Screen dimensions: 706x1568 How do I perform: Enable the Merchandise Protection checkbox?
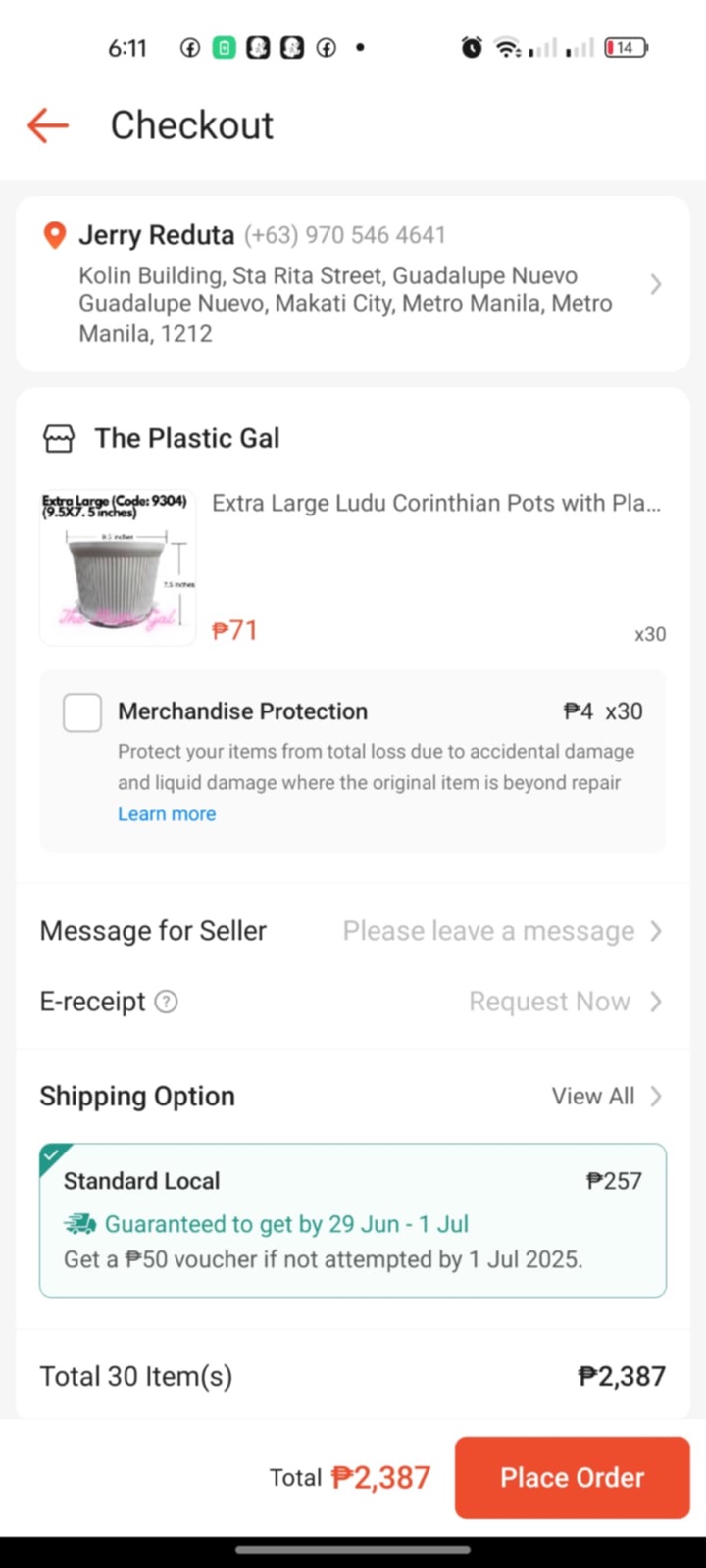click(82, 712)
